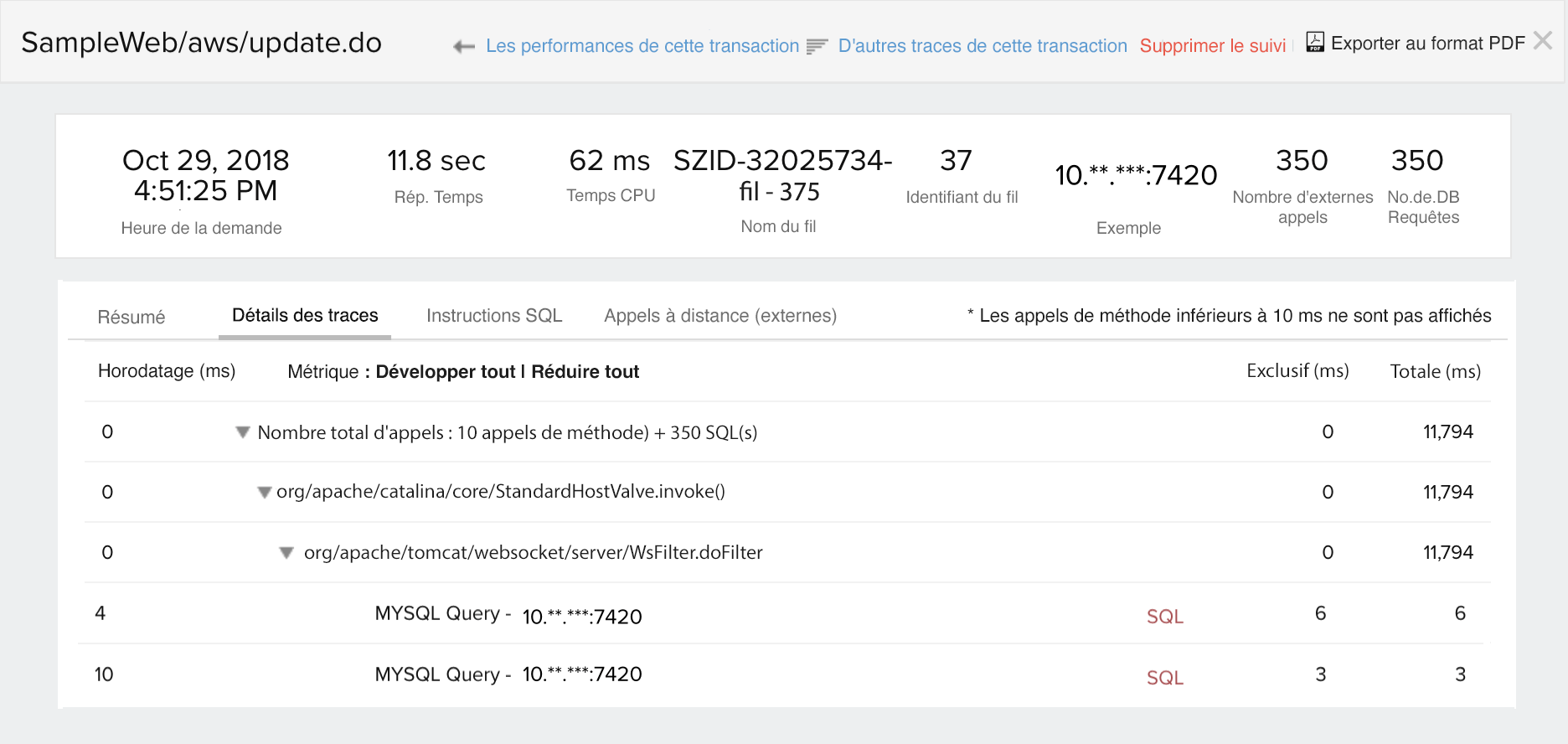Open 'Appels à distance (externes)' tab
1568x744 pixels.
720,316
